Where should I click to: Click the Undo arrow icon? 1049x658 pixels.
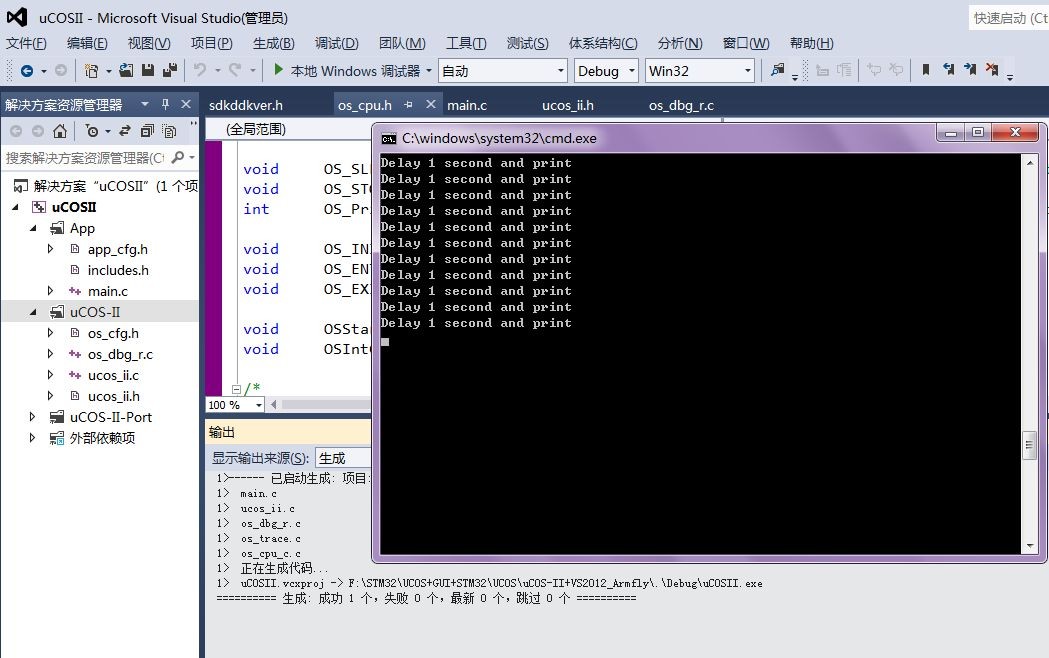(199, 70)
